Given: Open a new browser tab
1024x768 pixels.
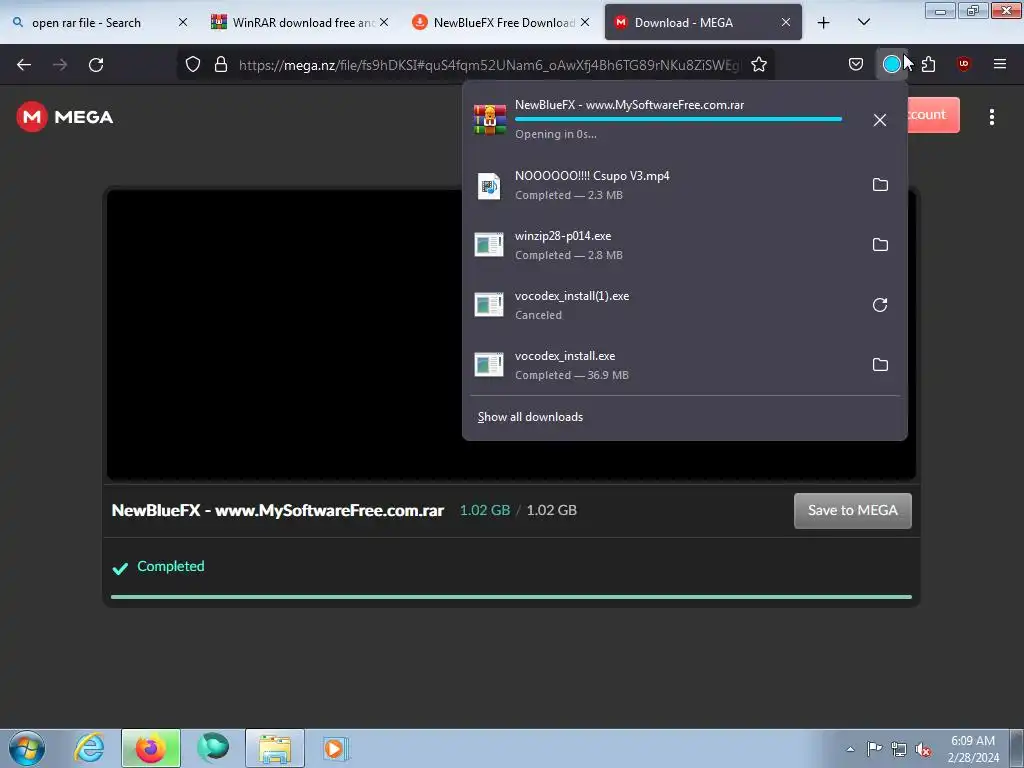Looking at the screenshot, I should pos(824,23).
